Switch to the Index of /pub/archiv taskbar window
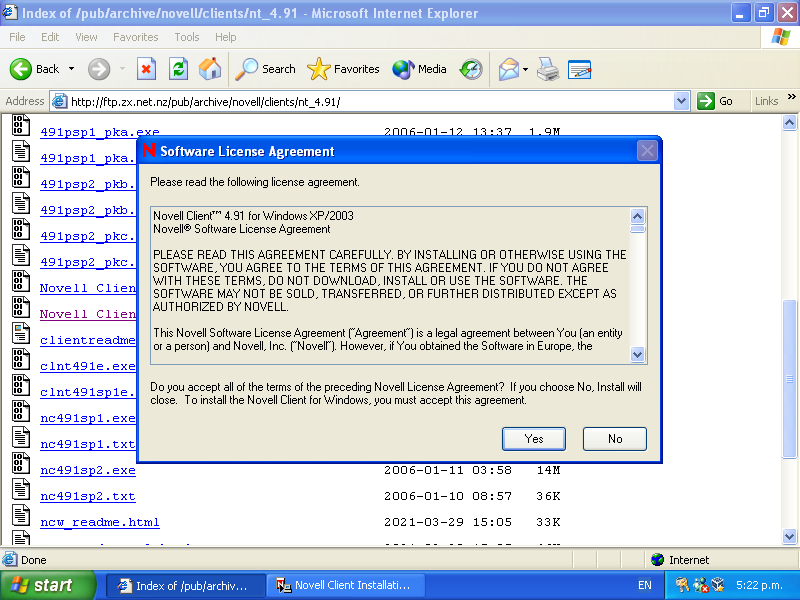The width and height of the screenshot is (800, 600). [186, 586]
